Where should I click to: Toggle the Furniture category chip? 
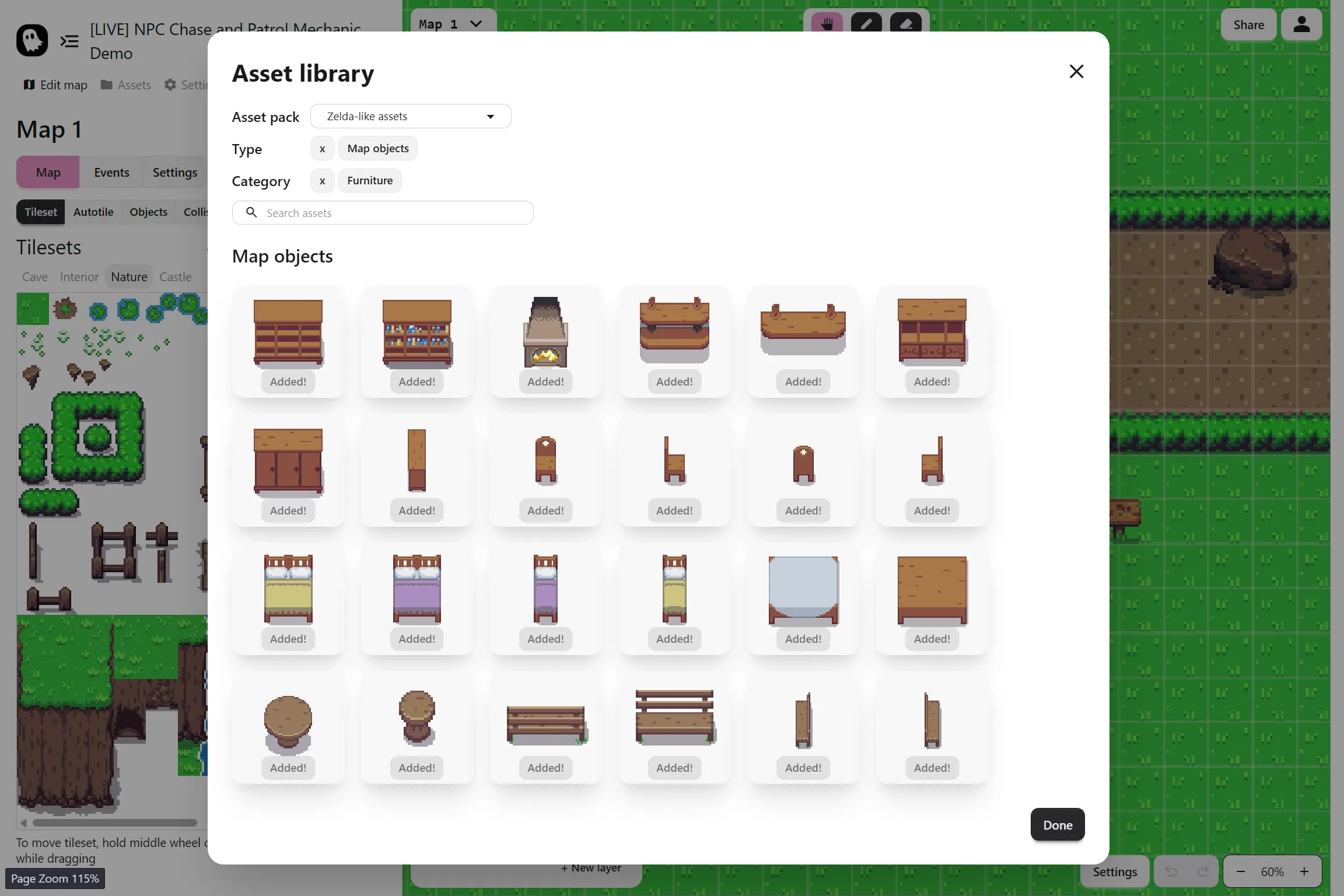370,181
